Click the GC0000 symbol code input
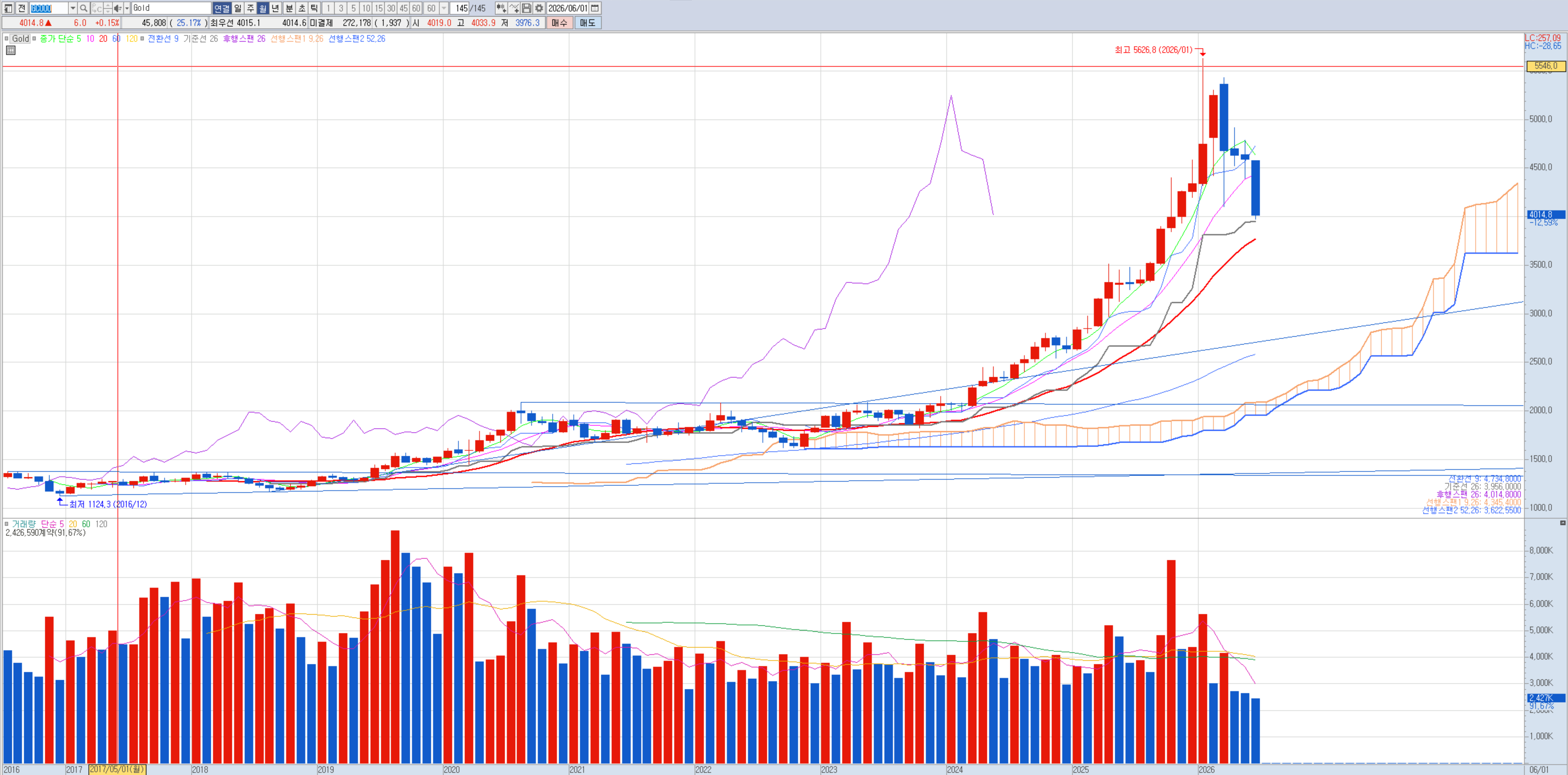Image resolution: width=1568 pixels, height=775 pixels. coord(49,8)
